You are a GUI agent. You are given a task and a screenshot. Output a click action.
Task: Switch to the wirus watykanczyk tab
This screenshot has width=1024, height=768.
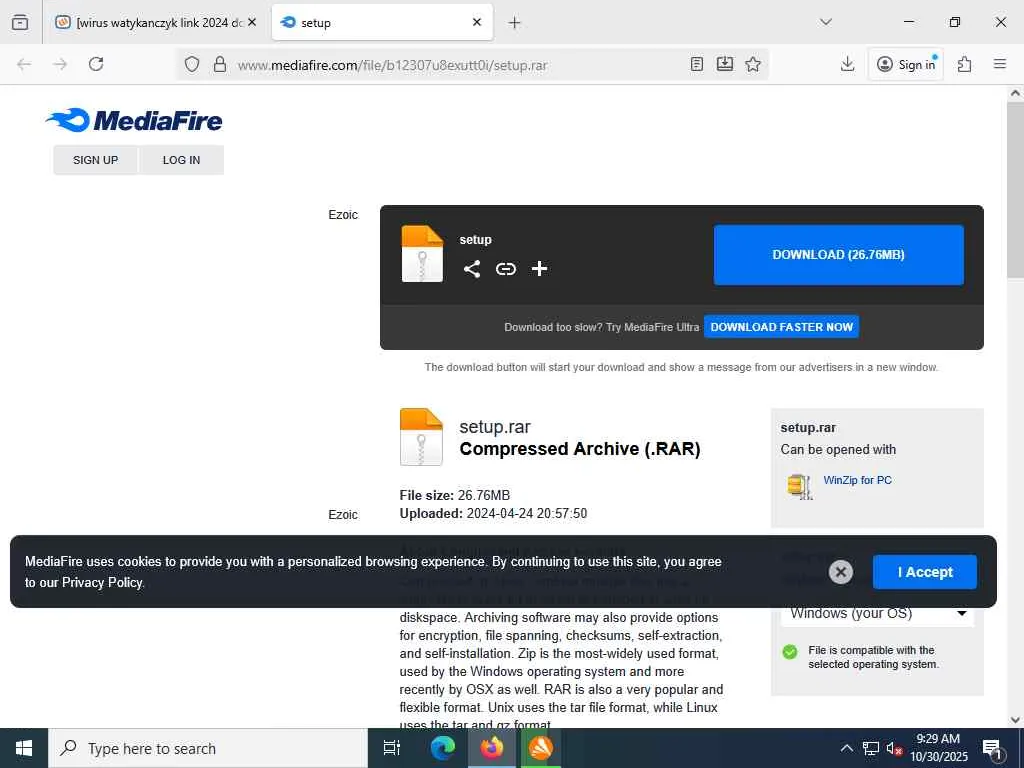point(154,22)
